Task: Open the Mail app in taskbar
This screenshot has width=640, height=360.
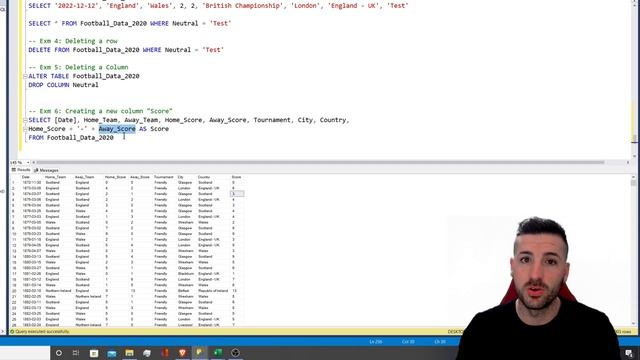Action: 112,353
